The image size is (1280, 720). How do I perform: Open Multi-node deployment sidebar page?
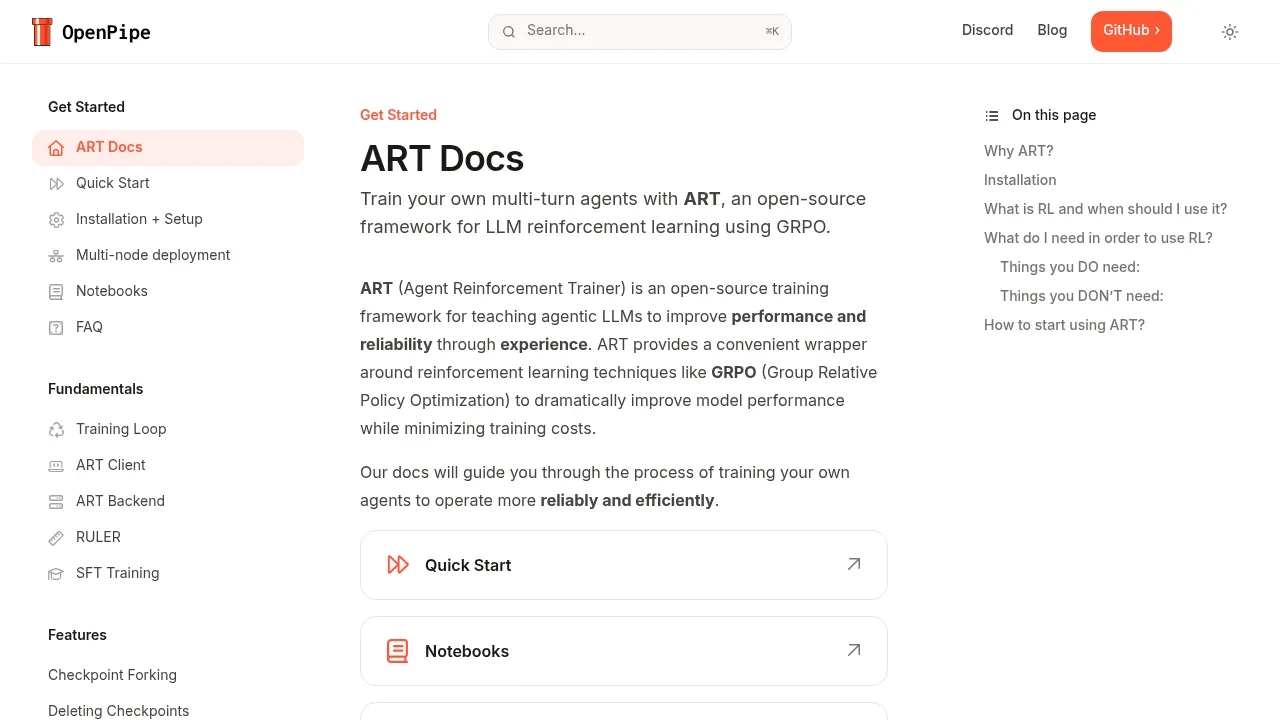(168, 256)
